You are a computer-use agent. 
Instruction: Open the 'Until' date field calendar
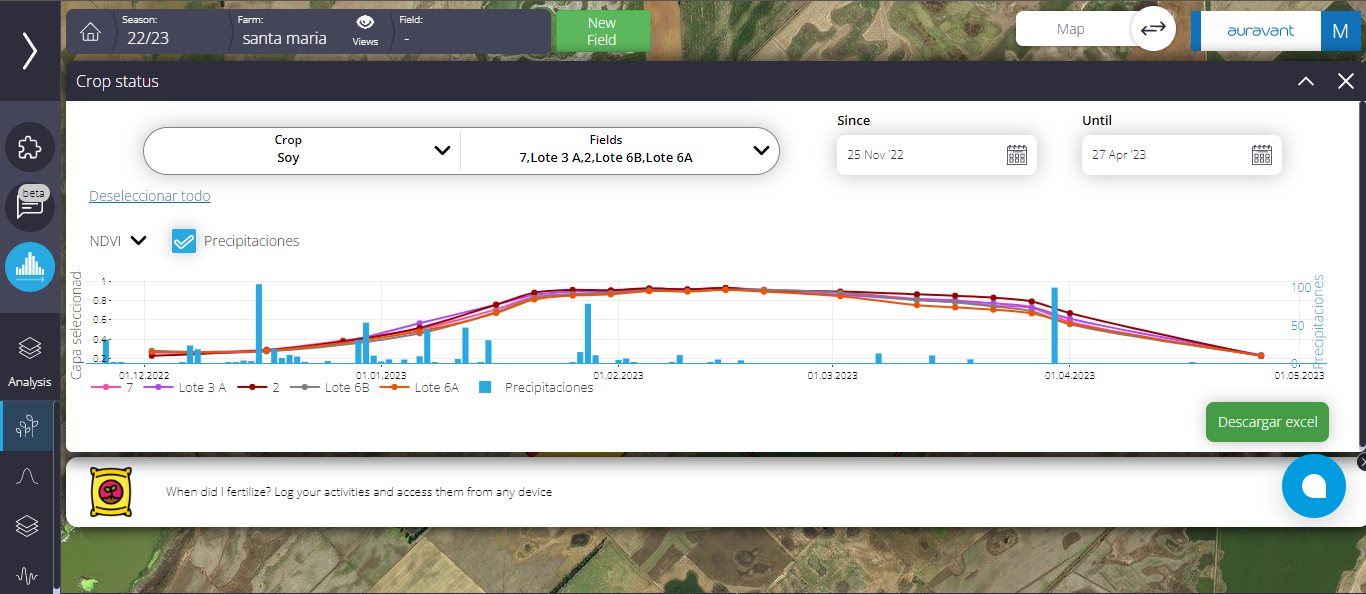tap(1261, 154)
